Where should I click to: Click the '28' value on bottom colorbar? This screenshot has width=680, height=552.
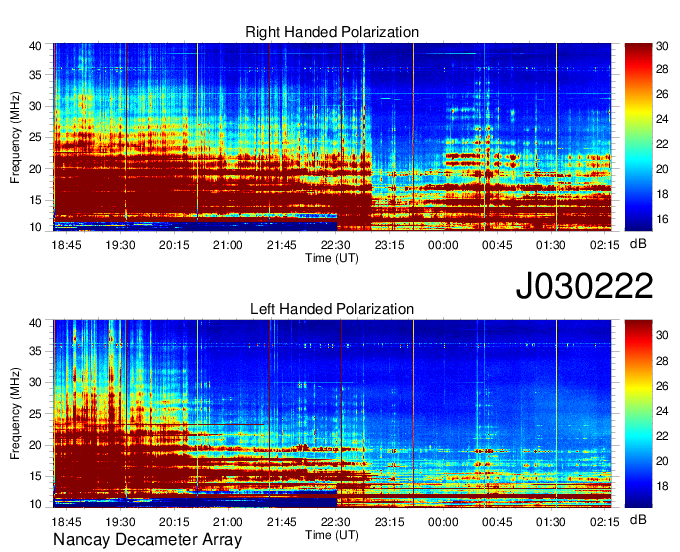(x=663, y=361)
